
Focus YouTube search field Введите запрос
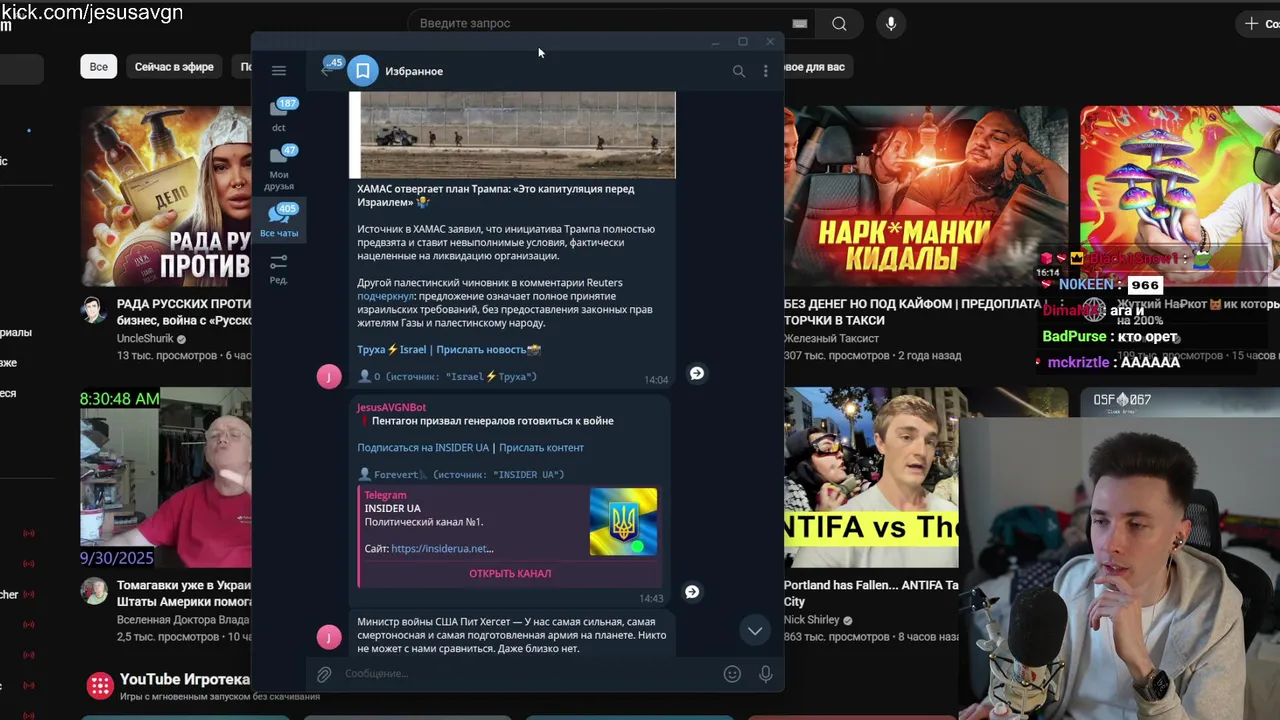(x=600, y=23)
